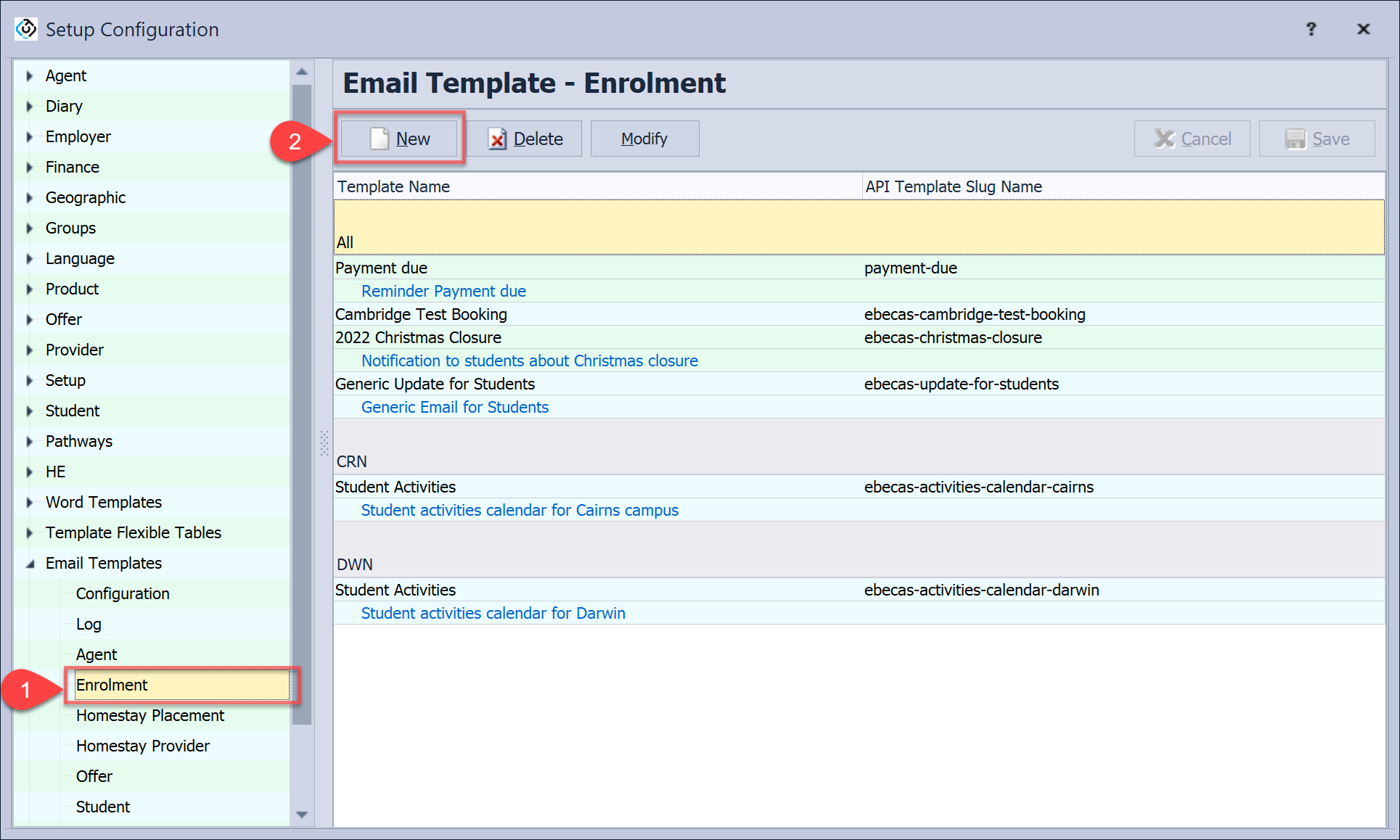The height and width of the screenshot is (840, 1400).
Task: Click the Delete template button
Action: click(525, 139)
